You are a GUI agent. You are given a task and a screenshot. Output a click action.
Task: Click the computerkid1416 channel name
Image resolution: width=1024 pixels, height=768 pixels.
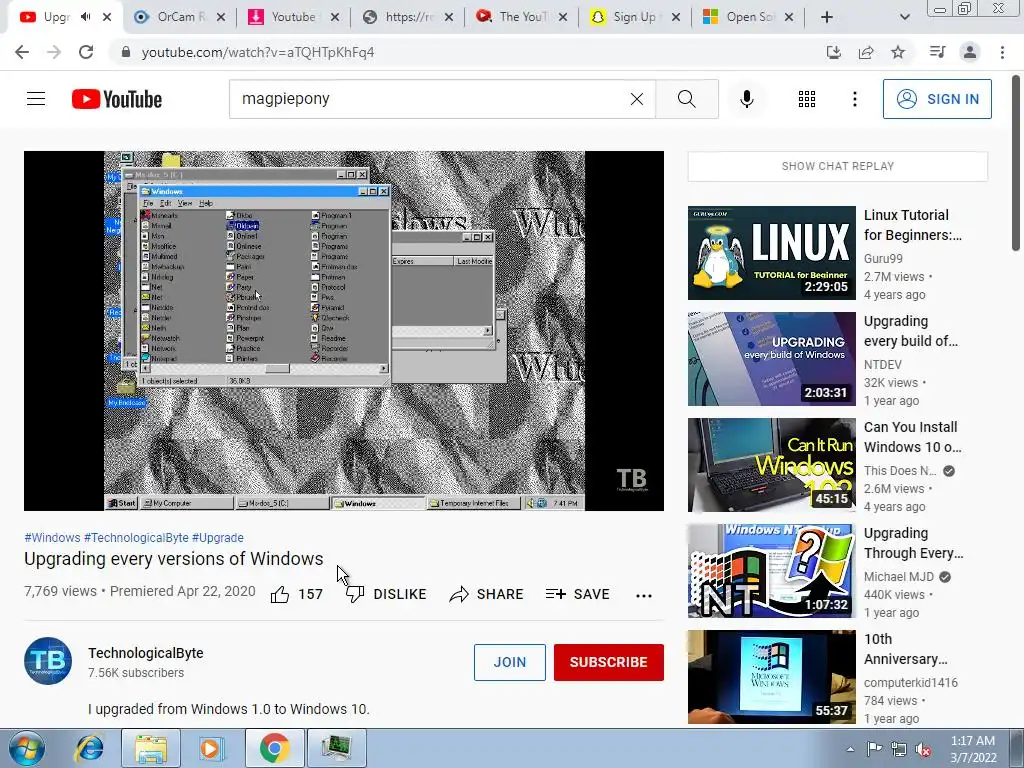coord(910,682)
